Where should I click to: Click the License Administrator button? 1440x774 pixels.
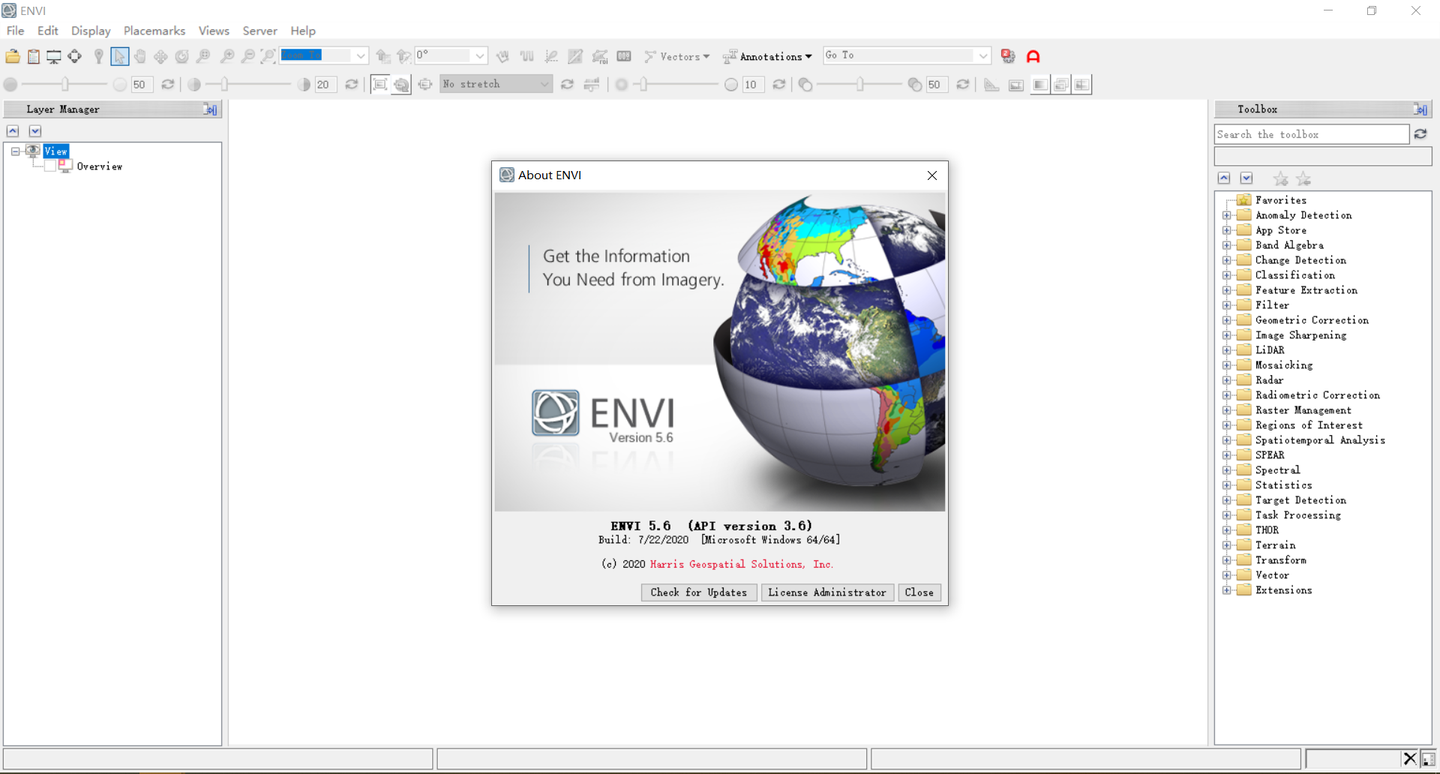(x=827, y=592)
